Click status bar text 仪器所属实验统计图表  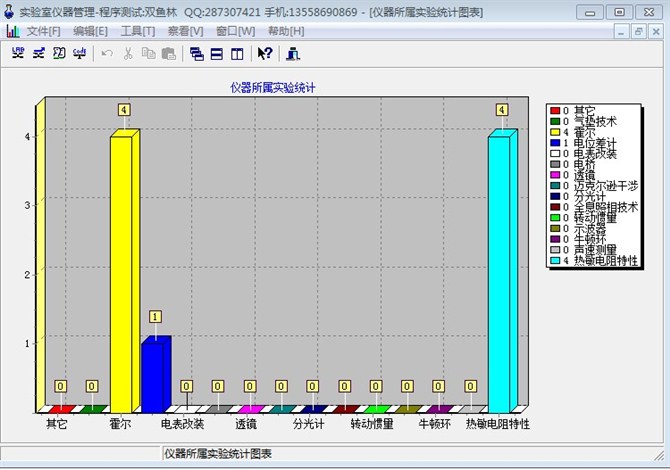[x=218, y=454]
